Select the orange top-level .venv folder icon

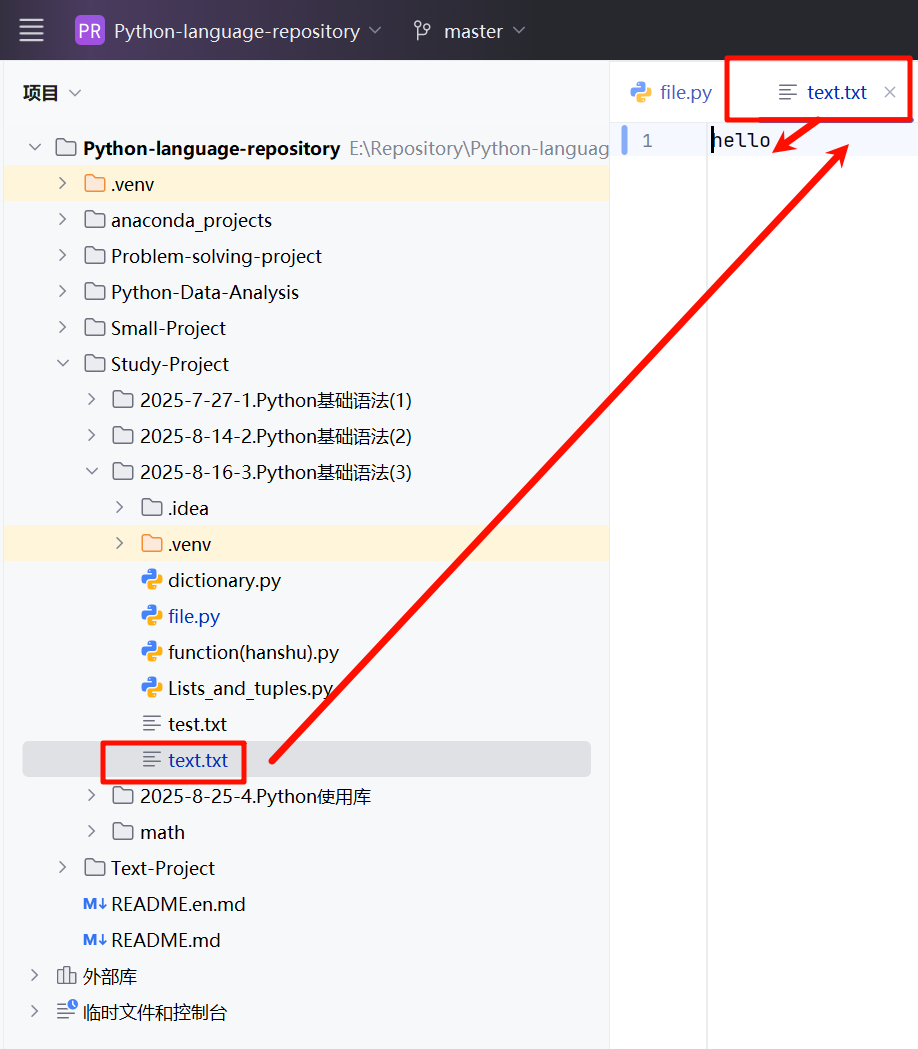pos(95,183)
